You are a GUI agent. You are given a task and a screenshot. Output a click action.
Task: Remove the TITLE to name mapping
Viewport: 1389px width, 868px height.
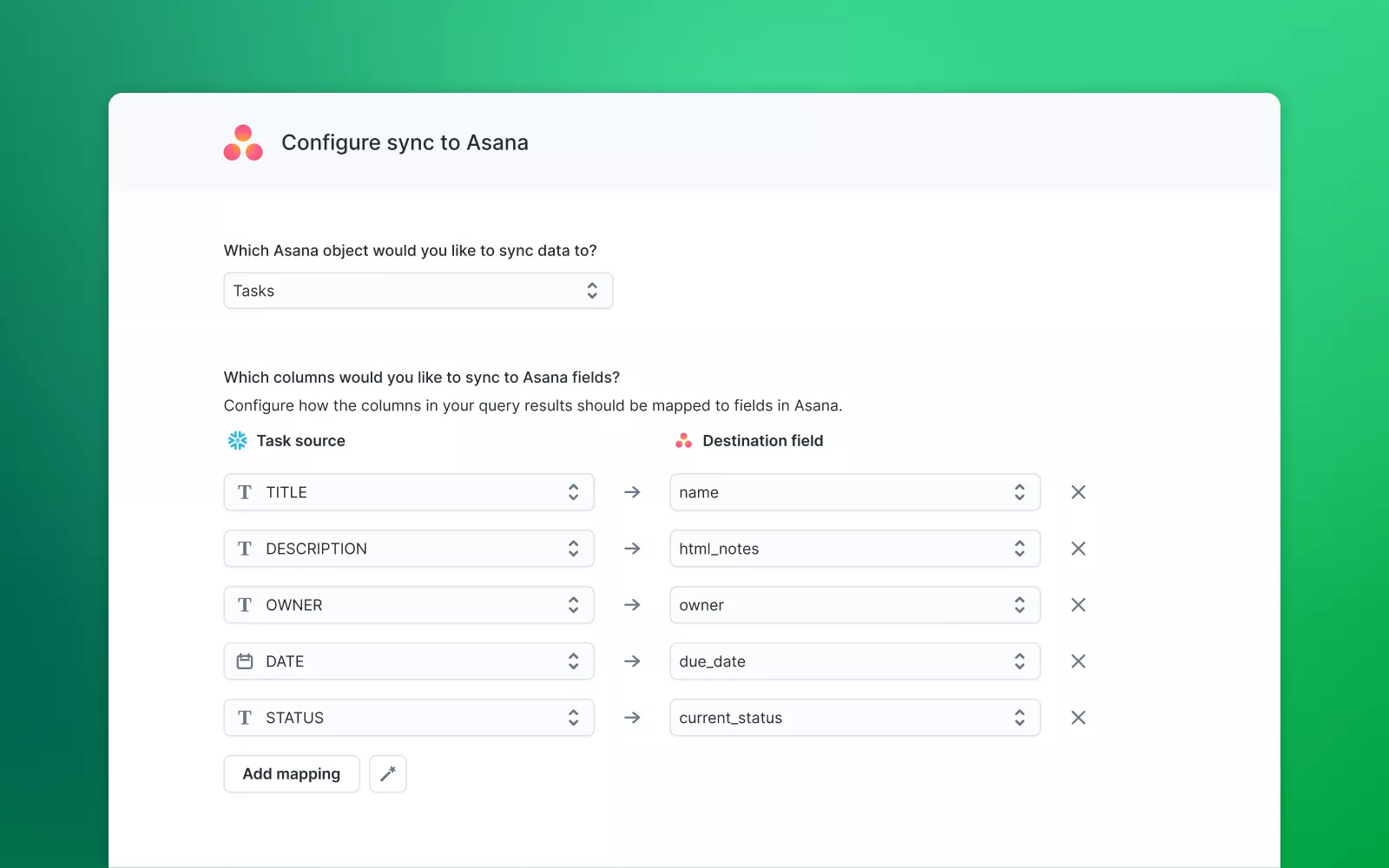tap(1078, 492)
